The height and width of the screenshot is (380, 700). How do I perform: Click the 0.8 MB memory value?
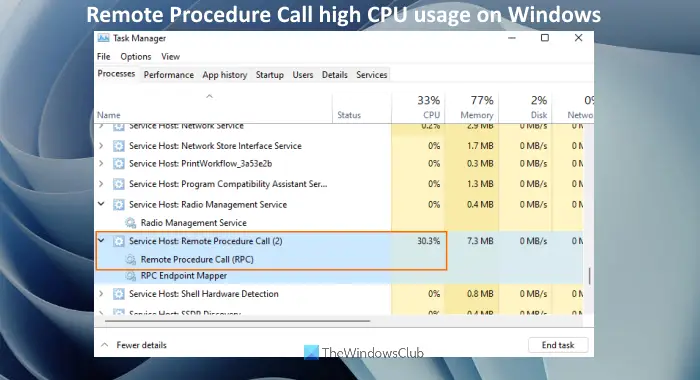point(480,294)
